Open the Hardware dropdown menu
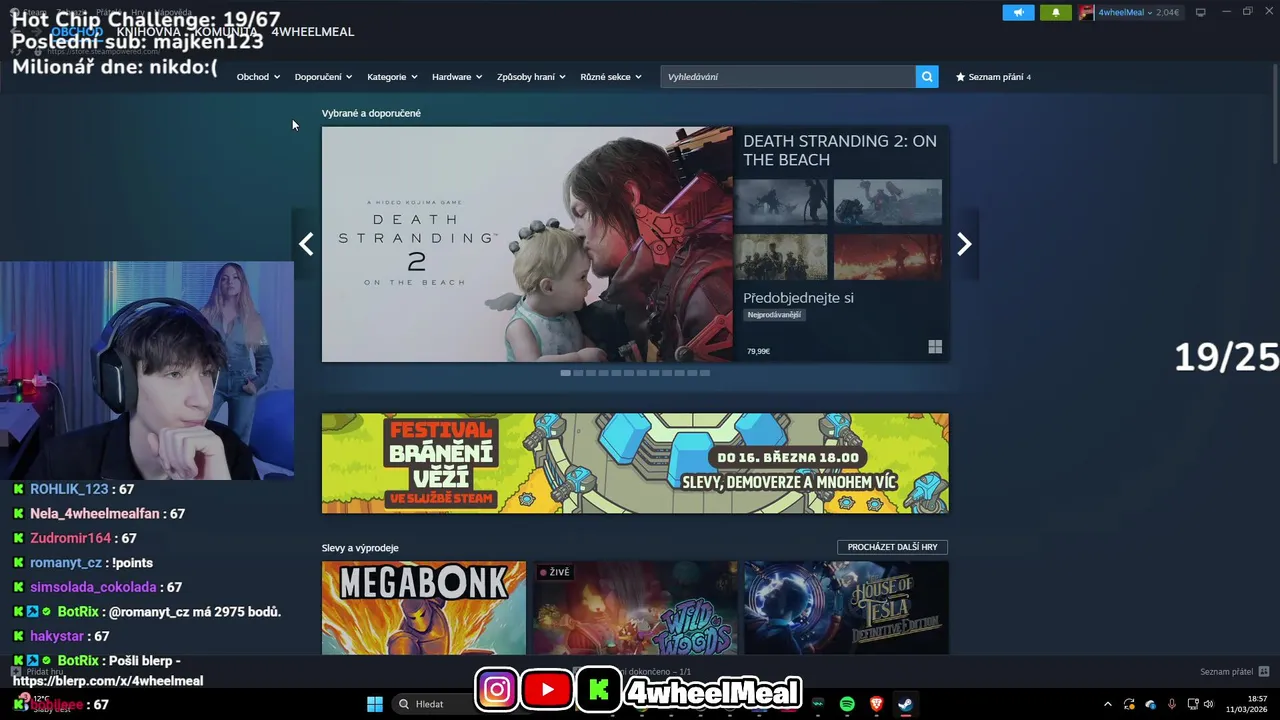The width and height of the screenshot is (1280, 720). pos(457,77)
